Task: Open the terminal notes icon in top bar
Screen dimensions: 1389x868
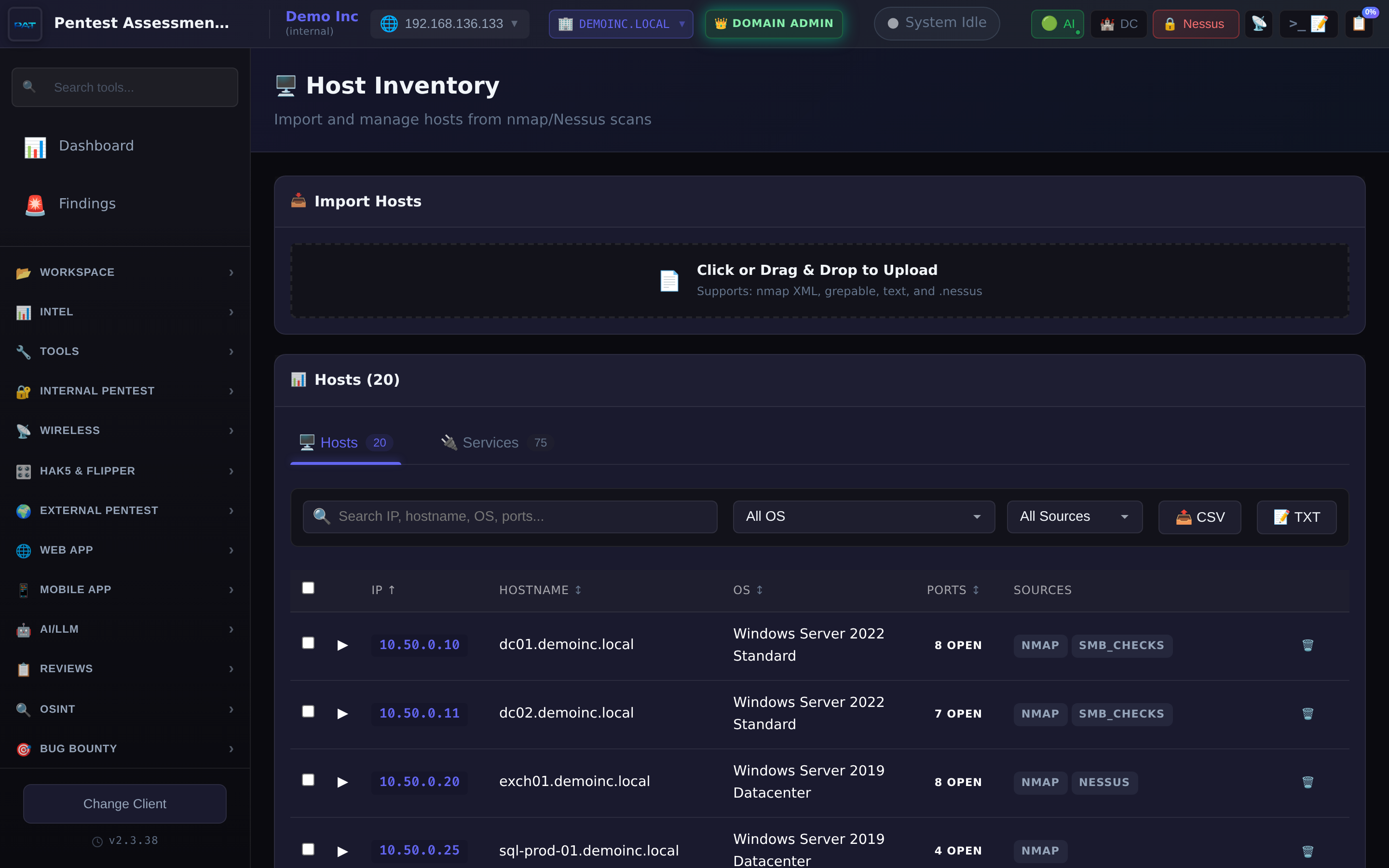Action: click(1308, 24)
